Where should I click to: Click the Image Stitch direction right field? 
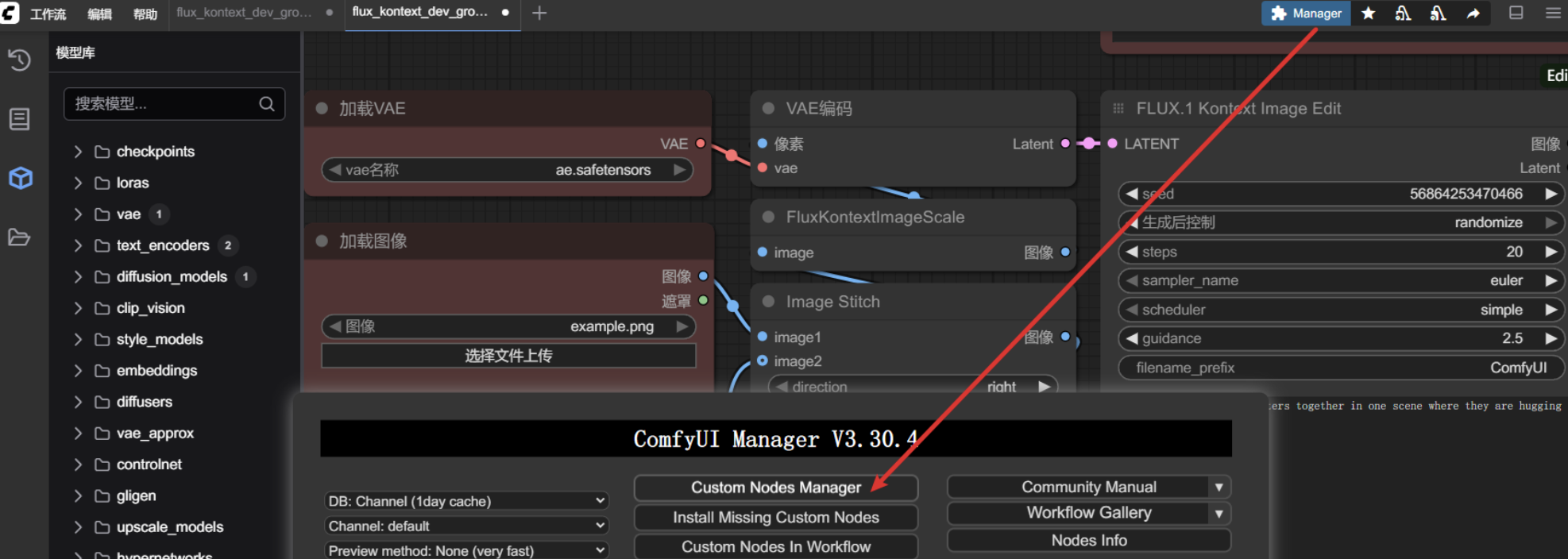(913, 385)
